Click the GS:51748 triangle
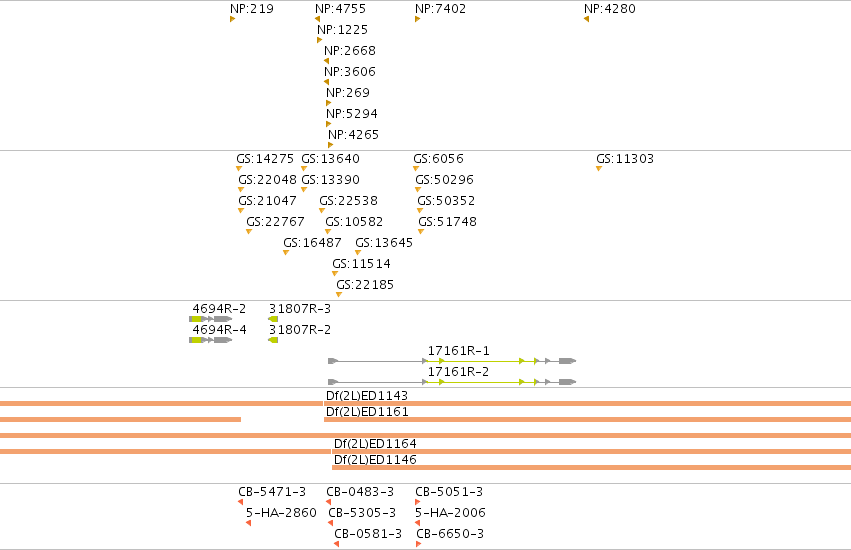Screen dimensions: 851x550 point(421,232)
